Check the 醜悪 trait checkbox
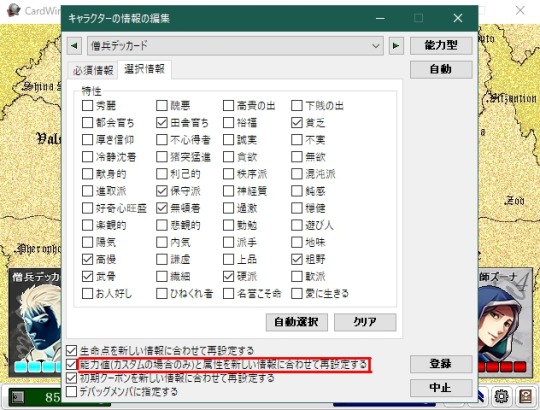This screenshot has height=410, width=540. (x=162, y=105)
